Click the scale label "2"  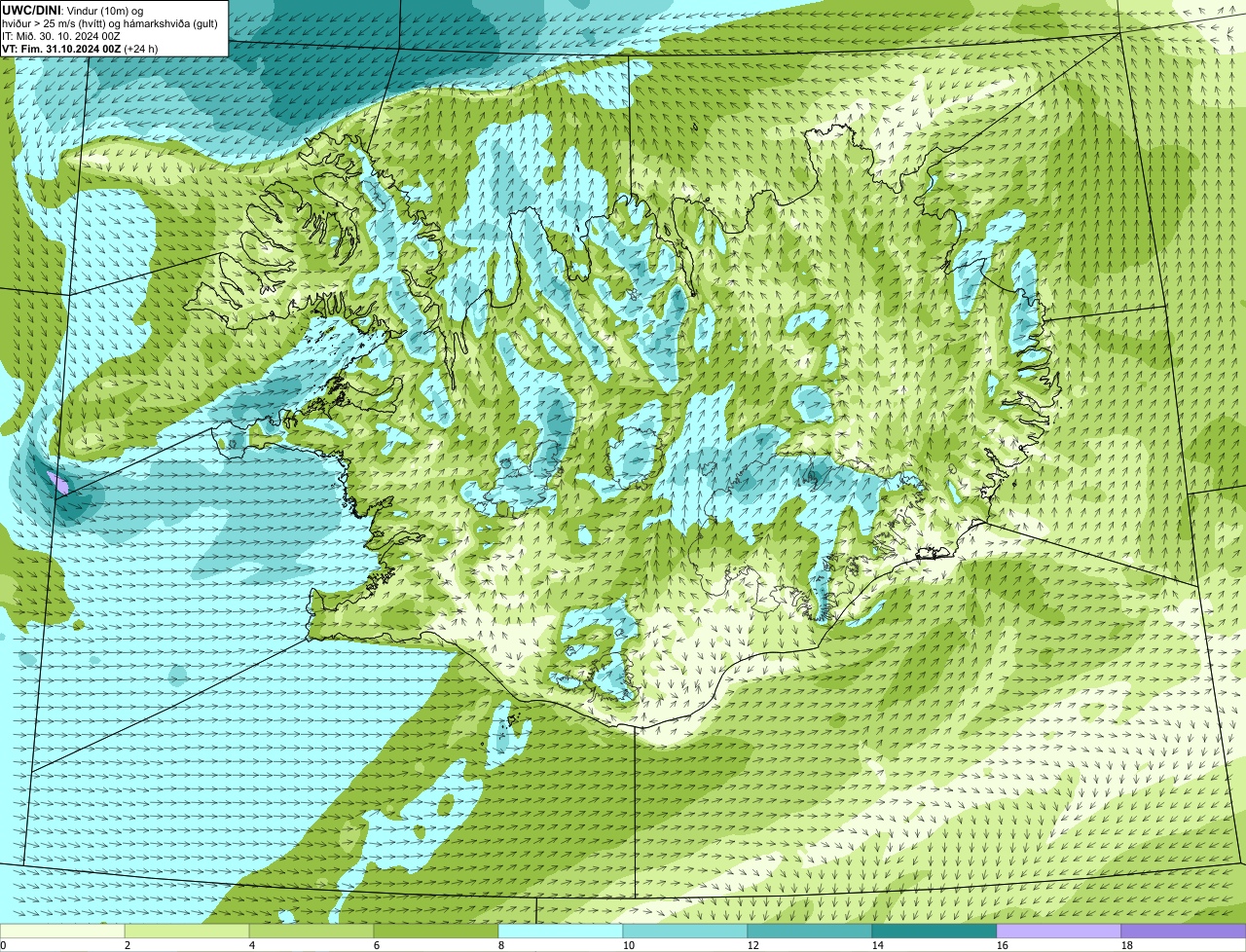(128, 945)
